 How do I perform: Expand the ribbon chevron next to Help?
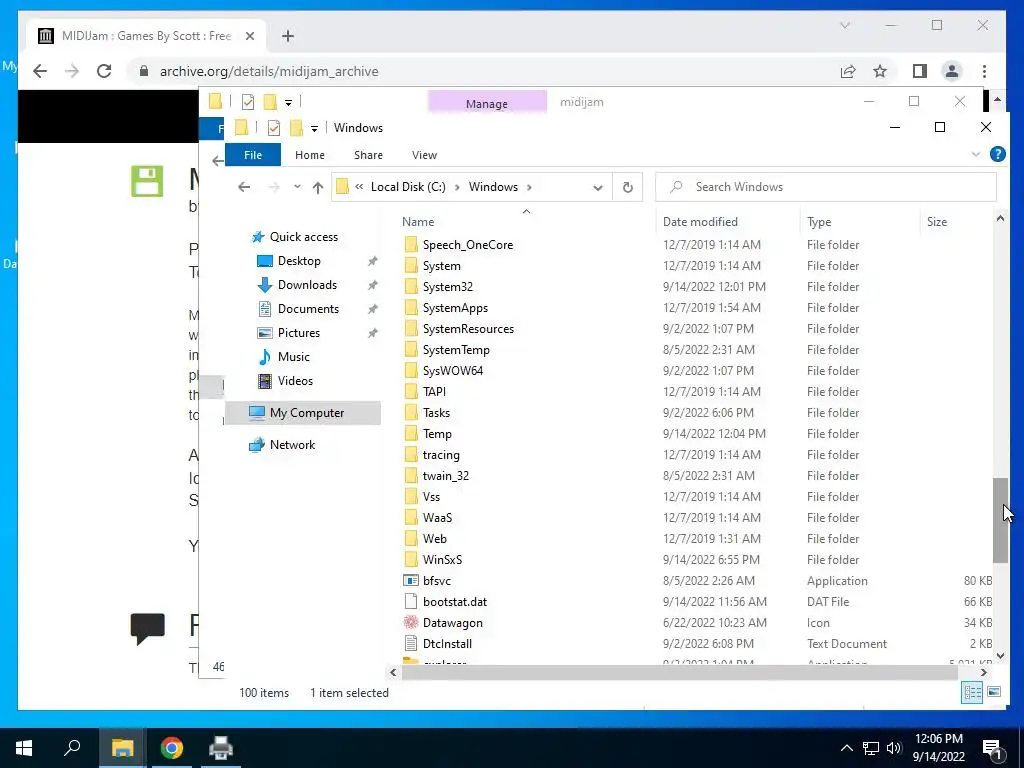coord(976,155)
